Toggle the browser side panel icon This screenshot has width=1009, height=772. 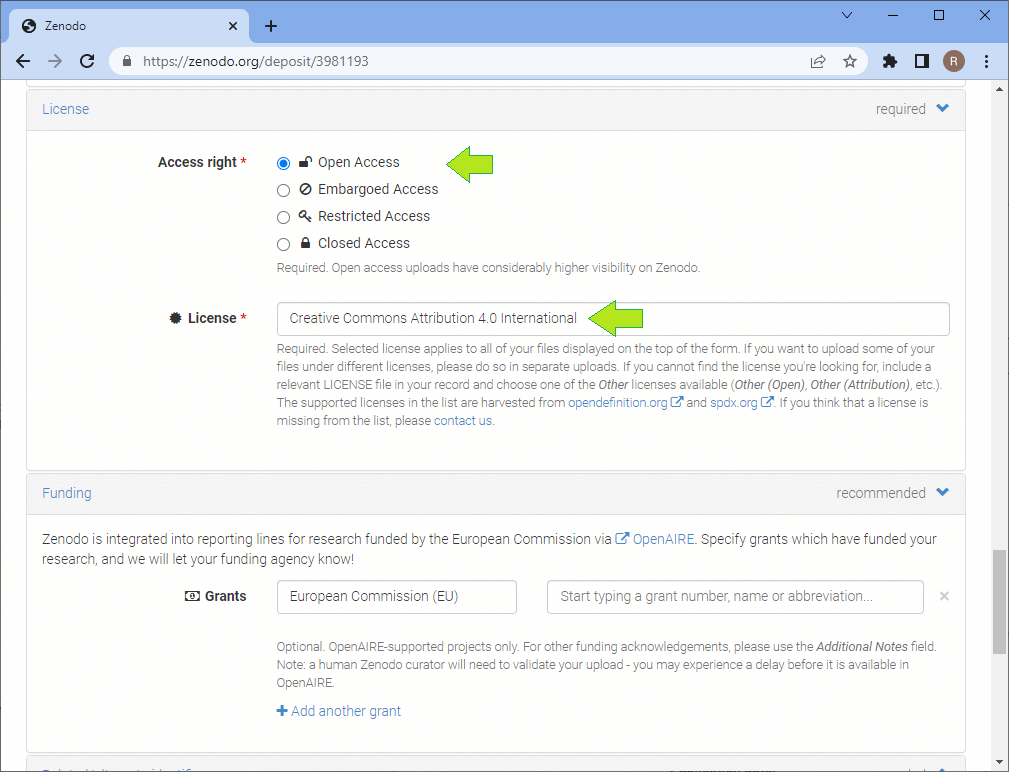coord(922,61)
